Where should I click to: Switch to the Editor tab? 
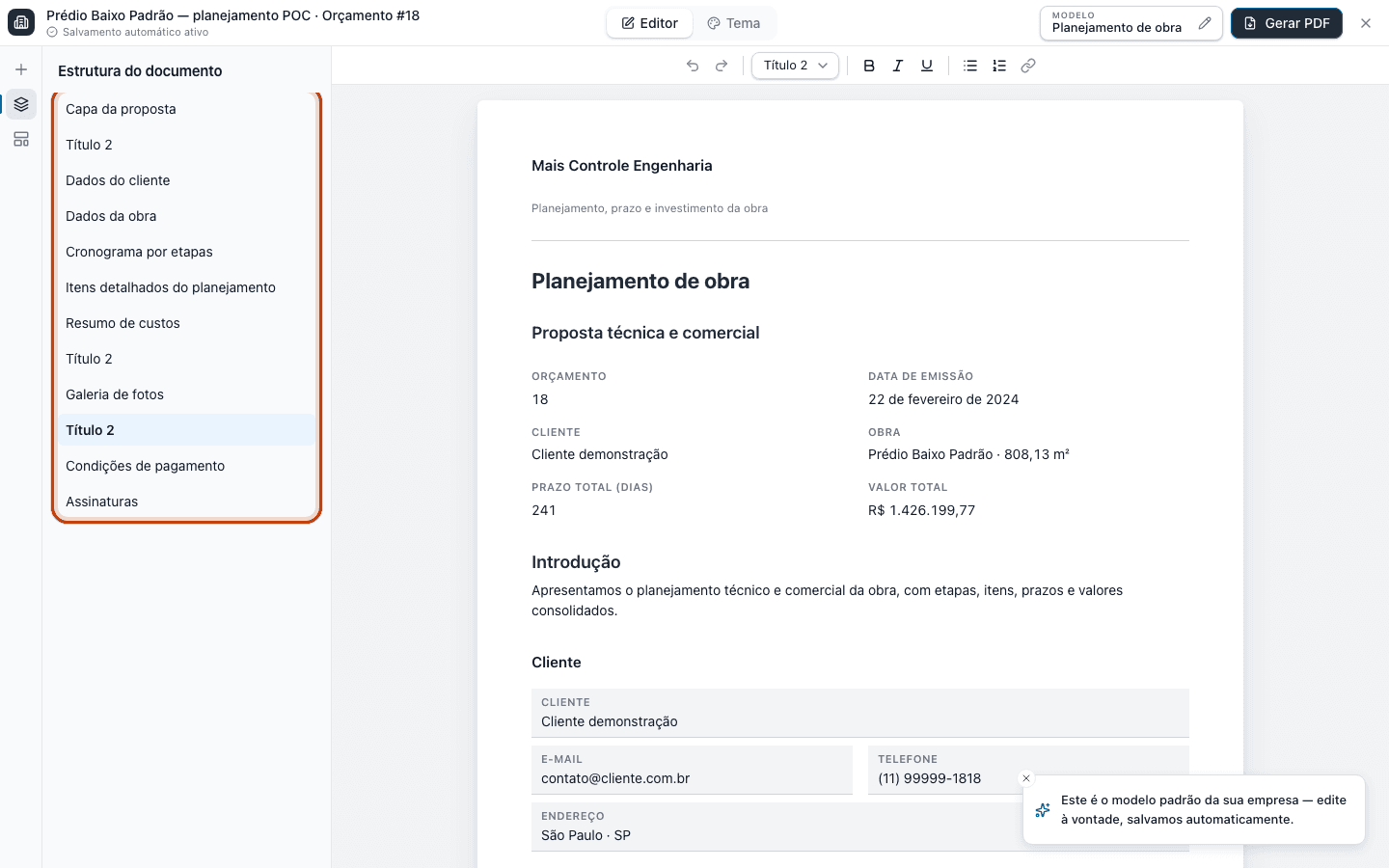(x=650, y=23)
